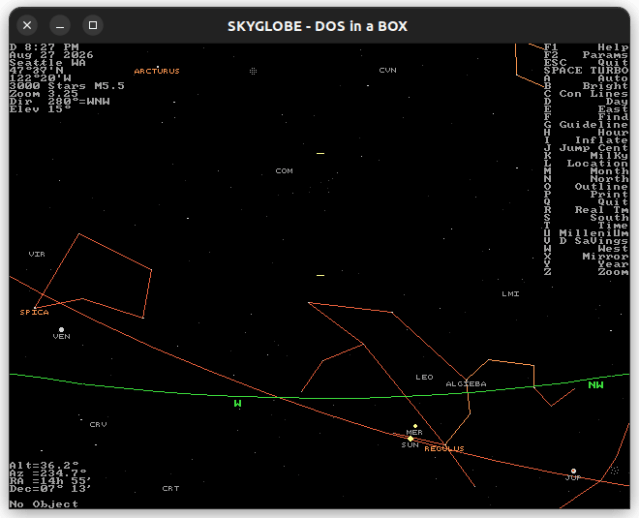Click the Alt=36.2° readout

[x=44, y=465]
